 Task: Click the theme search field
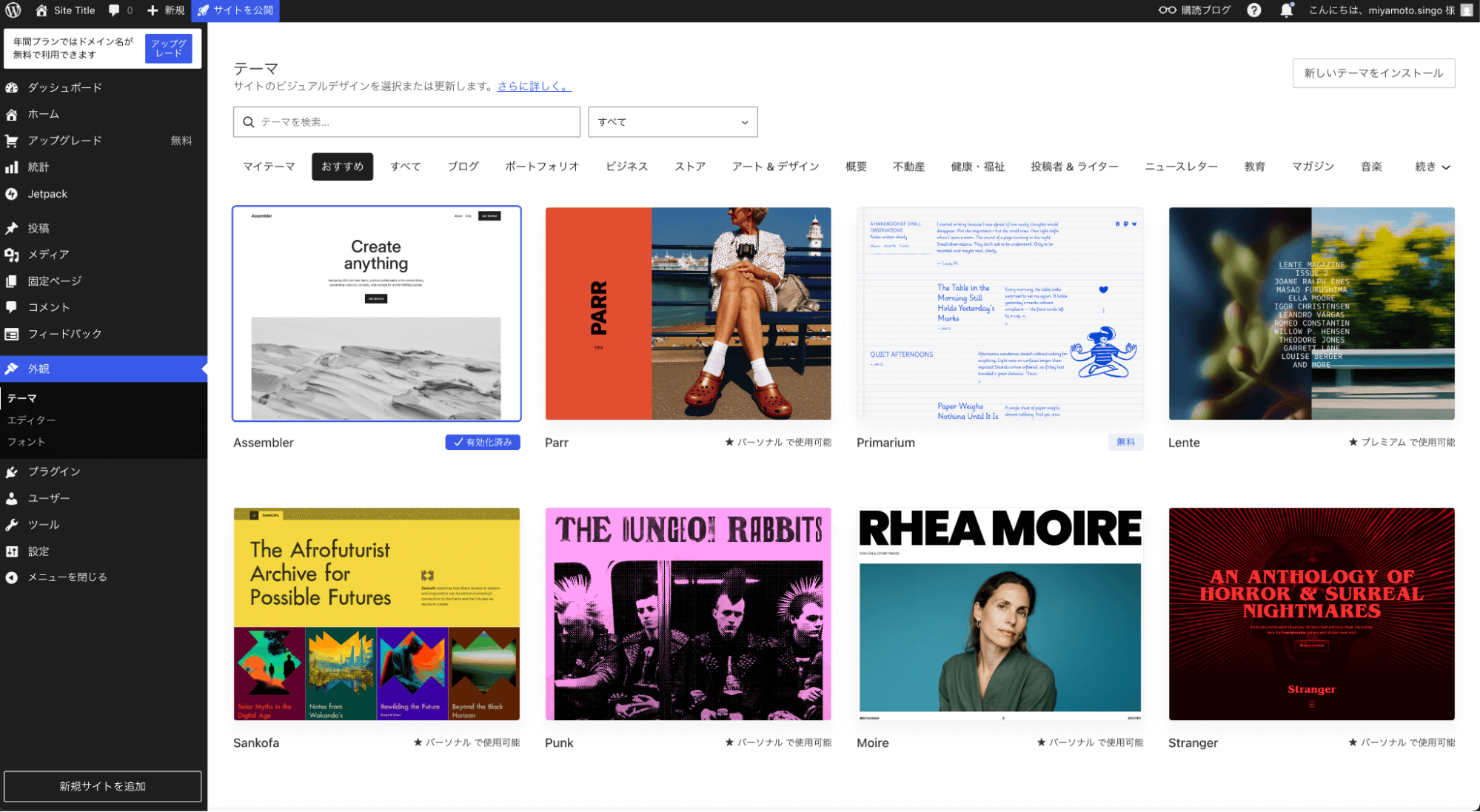point(406,121)
